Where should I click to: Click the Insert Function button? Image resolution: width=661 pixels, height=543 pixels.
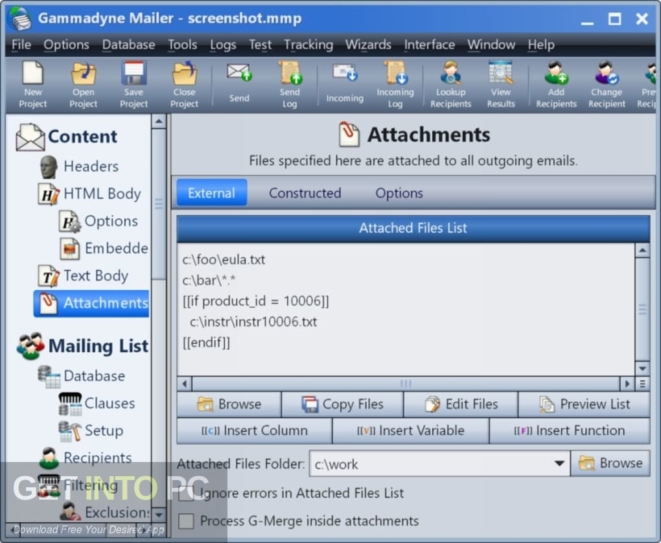(x=570, y=430)
